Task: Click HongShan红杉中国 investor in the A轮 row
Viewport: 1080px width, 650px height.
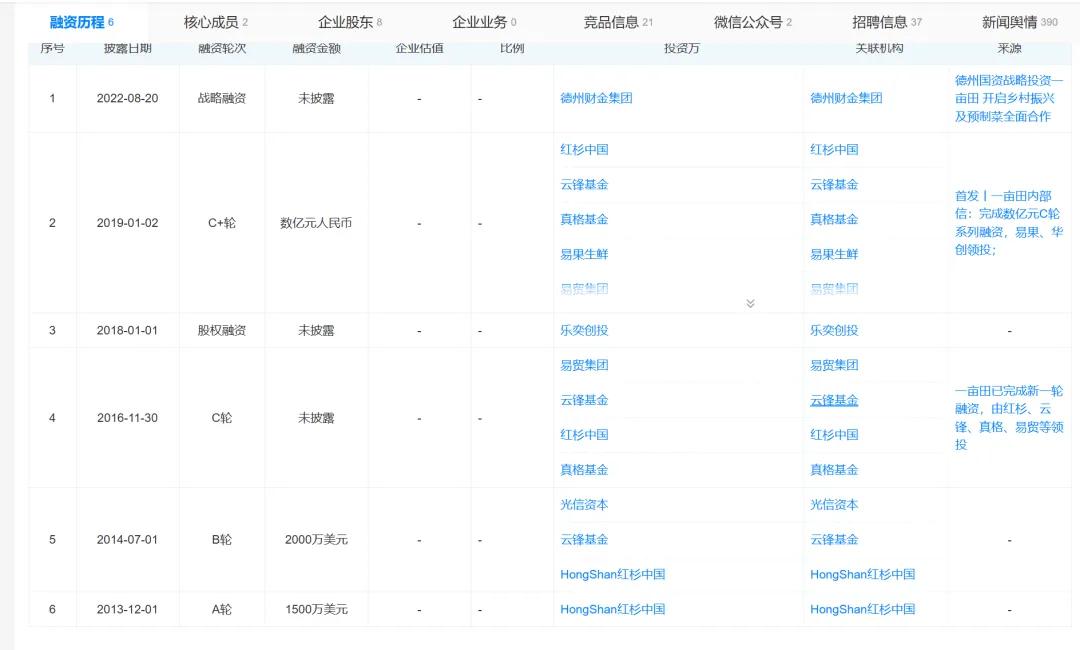Action: tap(612, 609)
